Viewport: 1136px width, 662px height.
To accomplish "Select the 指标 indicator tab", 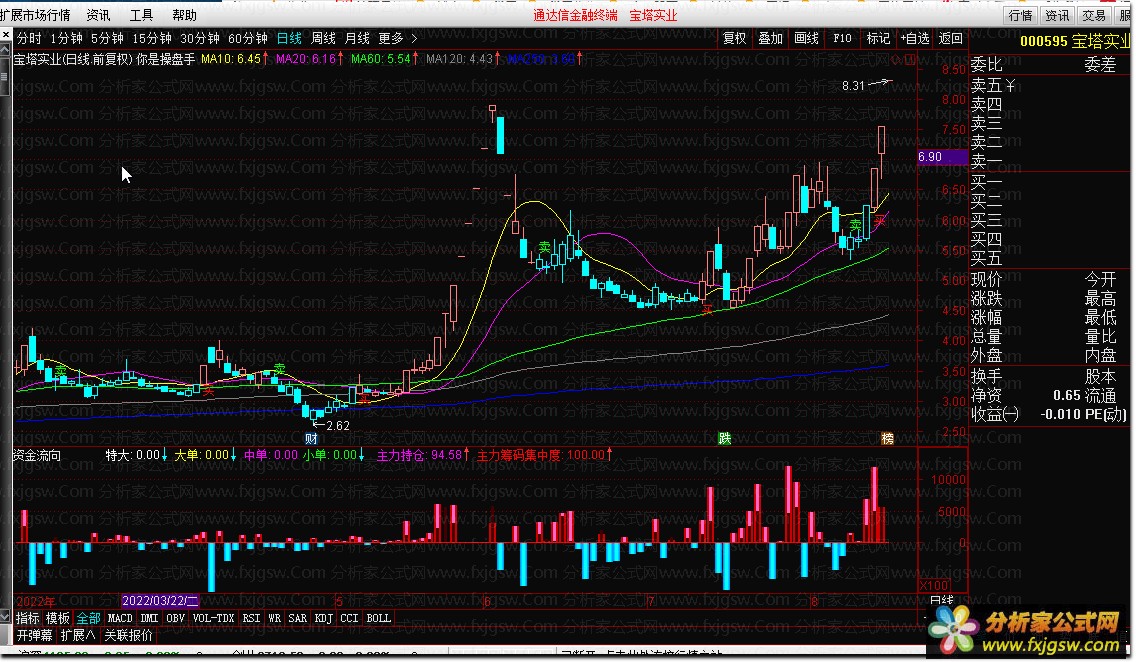I will click(28, 618).
